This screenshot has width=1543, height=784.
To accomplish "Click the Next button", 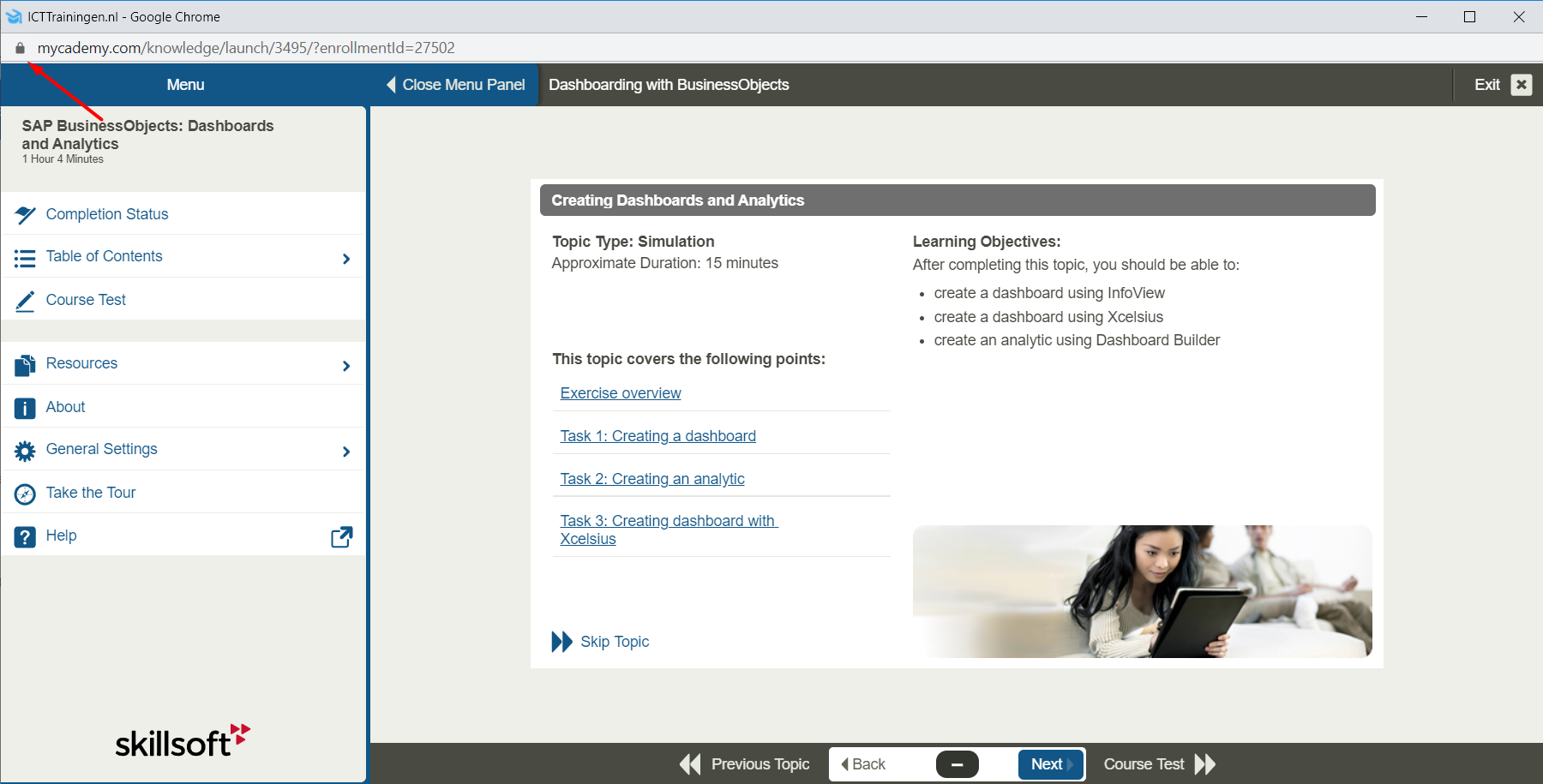I will click(x=1051, y=764).
